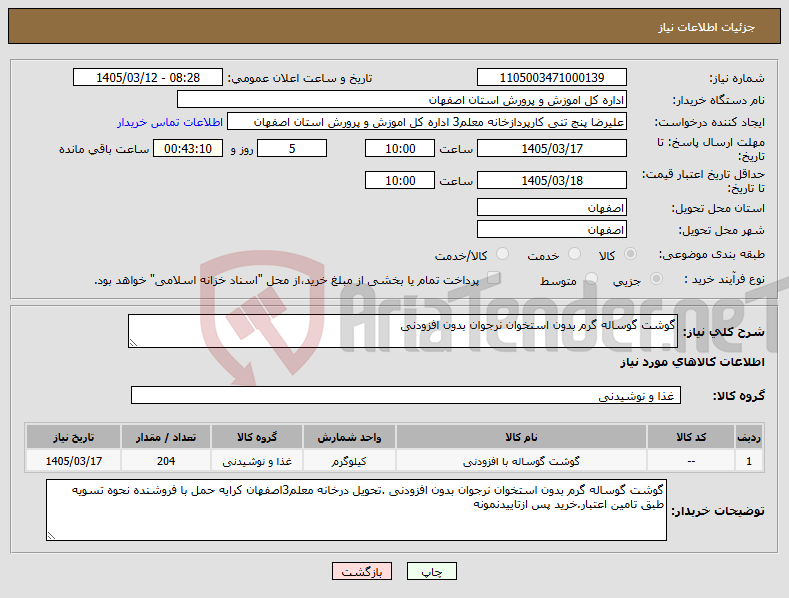Click the تاریخ نیاز column header
Screen dimensions: 789x598
pyautogui.click(x=73, y=437)
